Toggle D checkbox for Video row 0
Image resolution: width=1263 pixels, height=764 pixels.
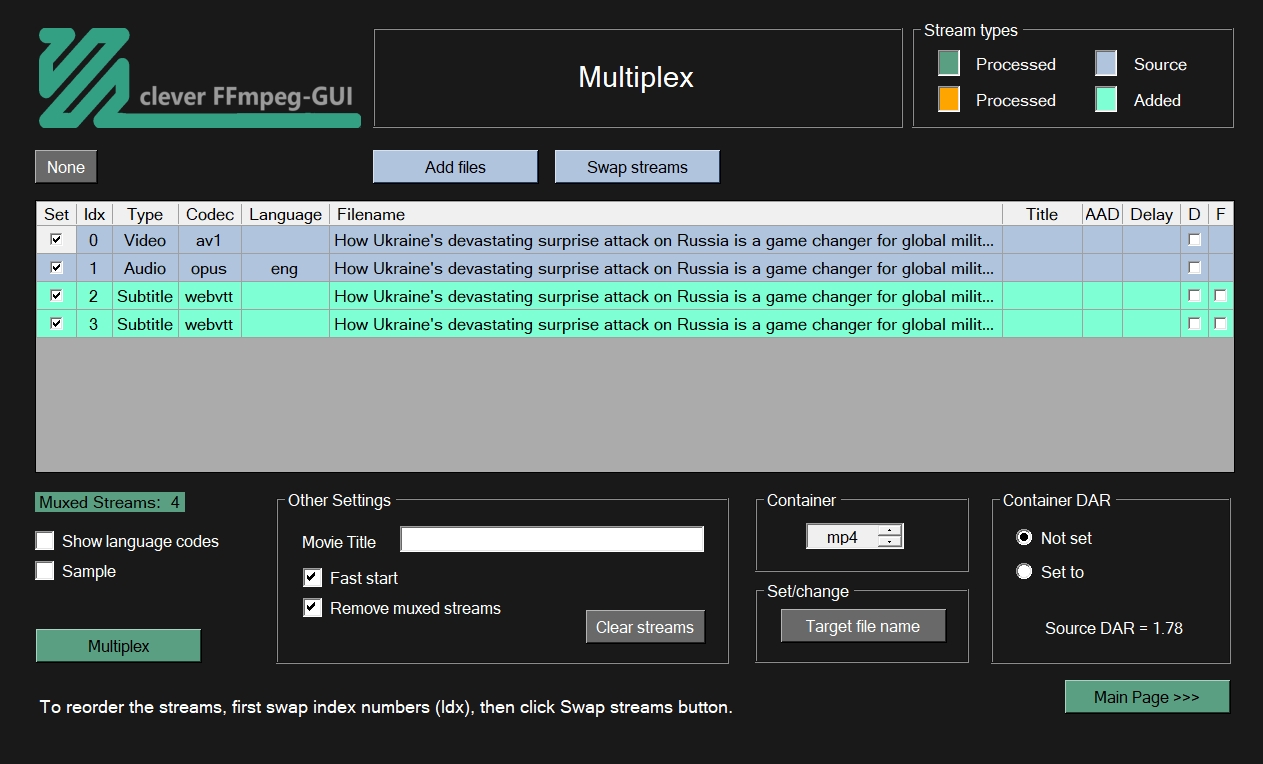(1194, 240)
